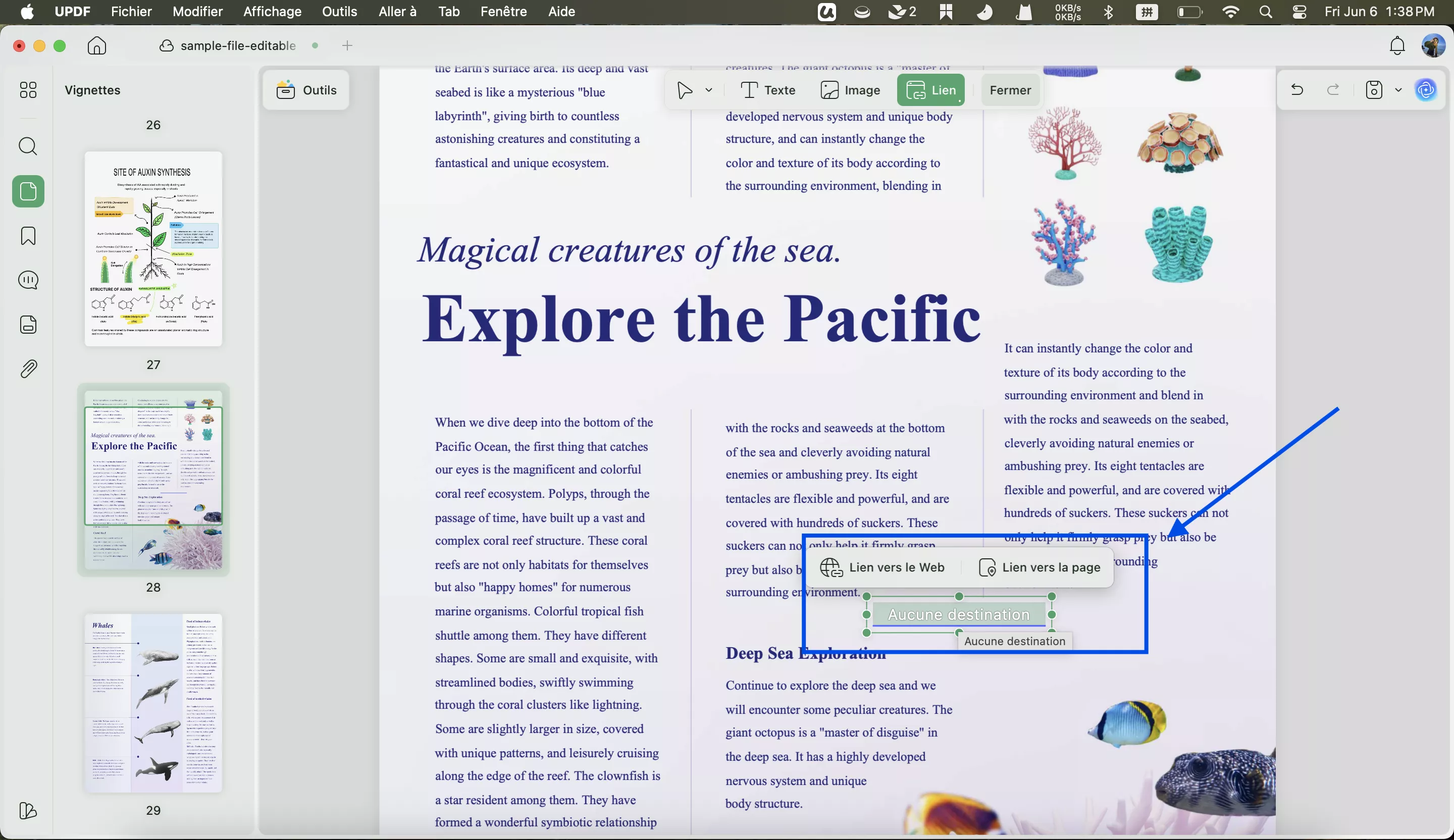Open the thumbnails grid view icon in sidebar
Image resolution: width=1454 pixels, height=840 pixels.
[x=28, y=90]
